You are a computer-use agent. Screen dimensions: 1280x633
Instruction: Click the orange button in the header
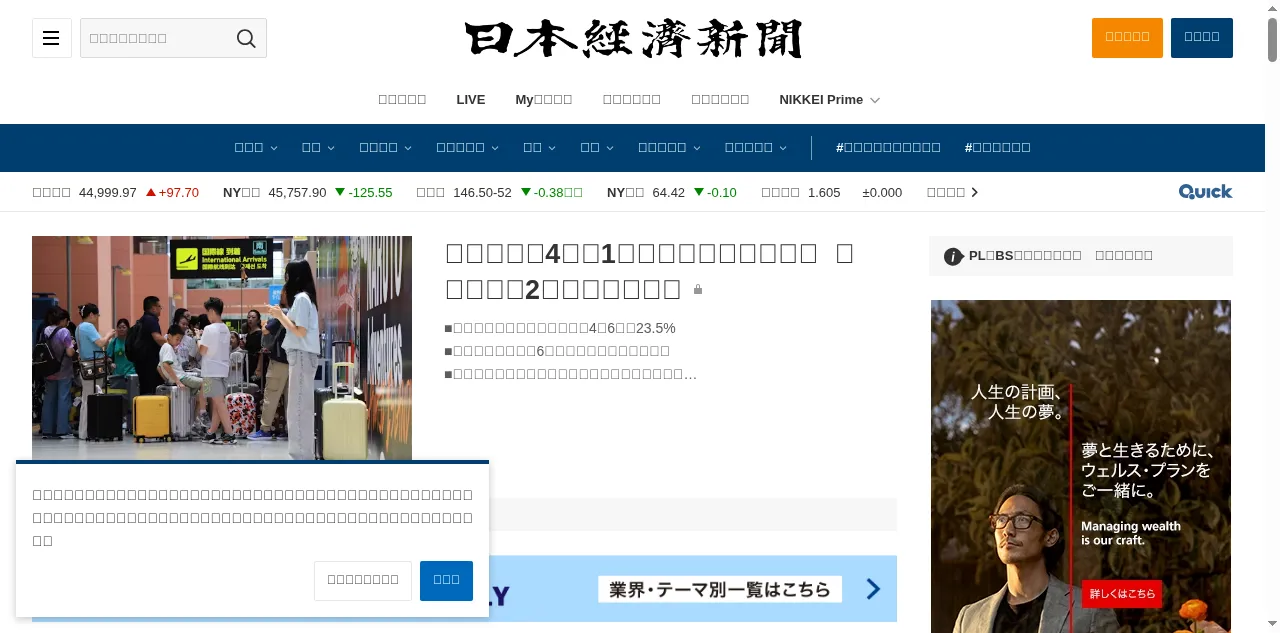[x=1127, y=38]
